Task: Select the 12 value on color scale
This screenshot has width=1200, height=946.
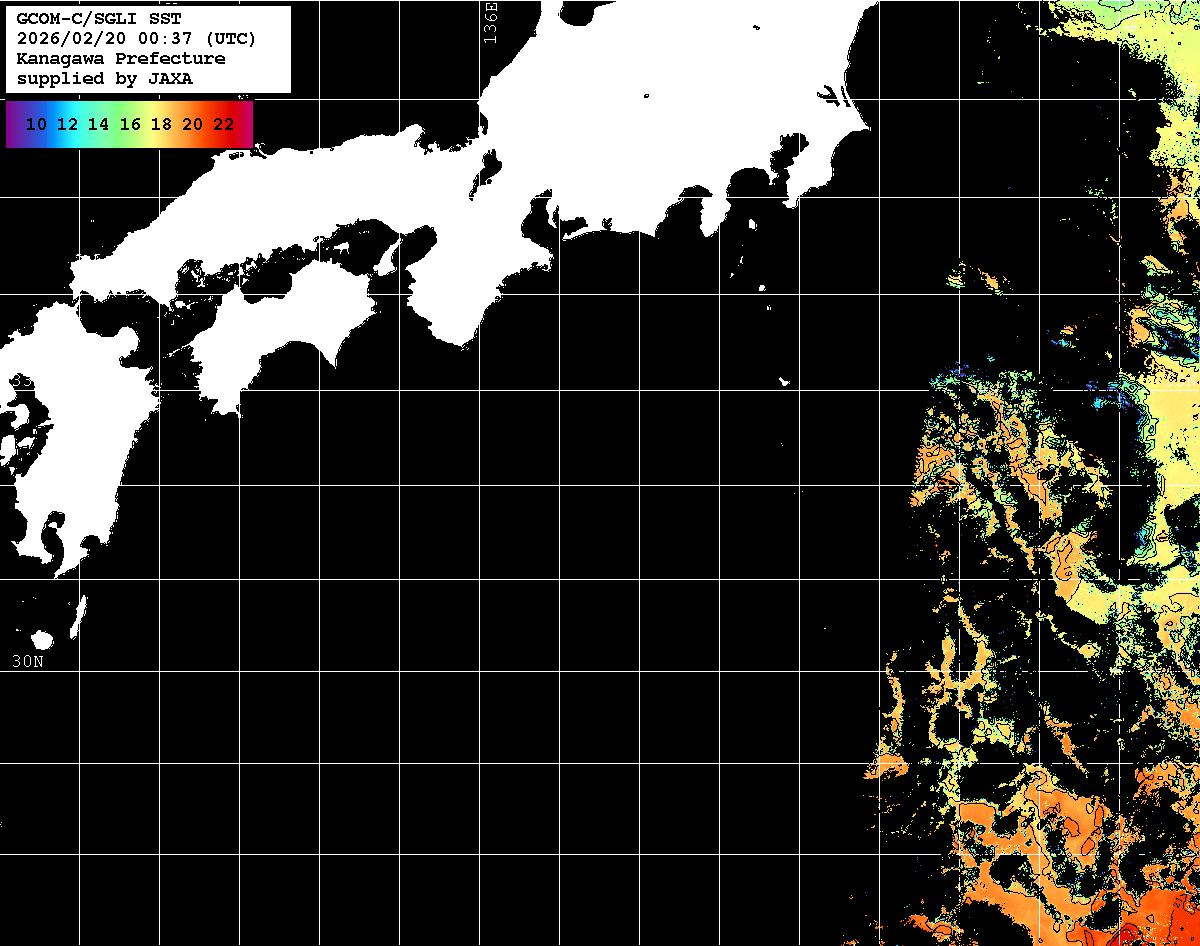Action: (x=68, y=125)
